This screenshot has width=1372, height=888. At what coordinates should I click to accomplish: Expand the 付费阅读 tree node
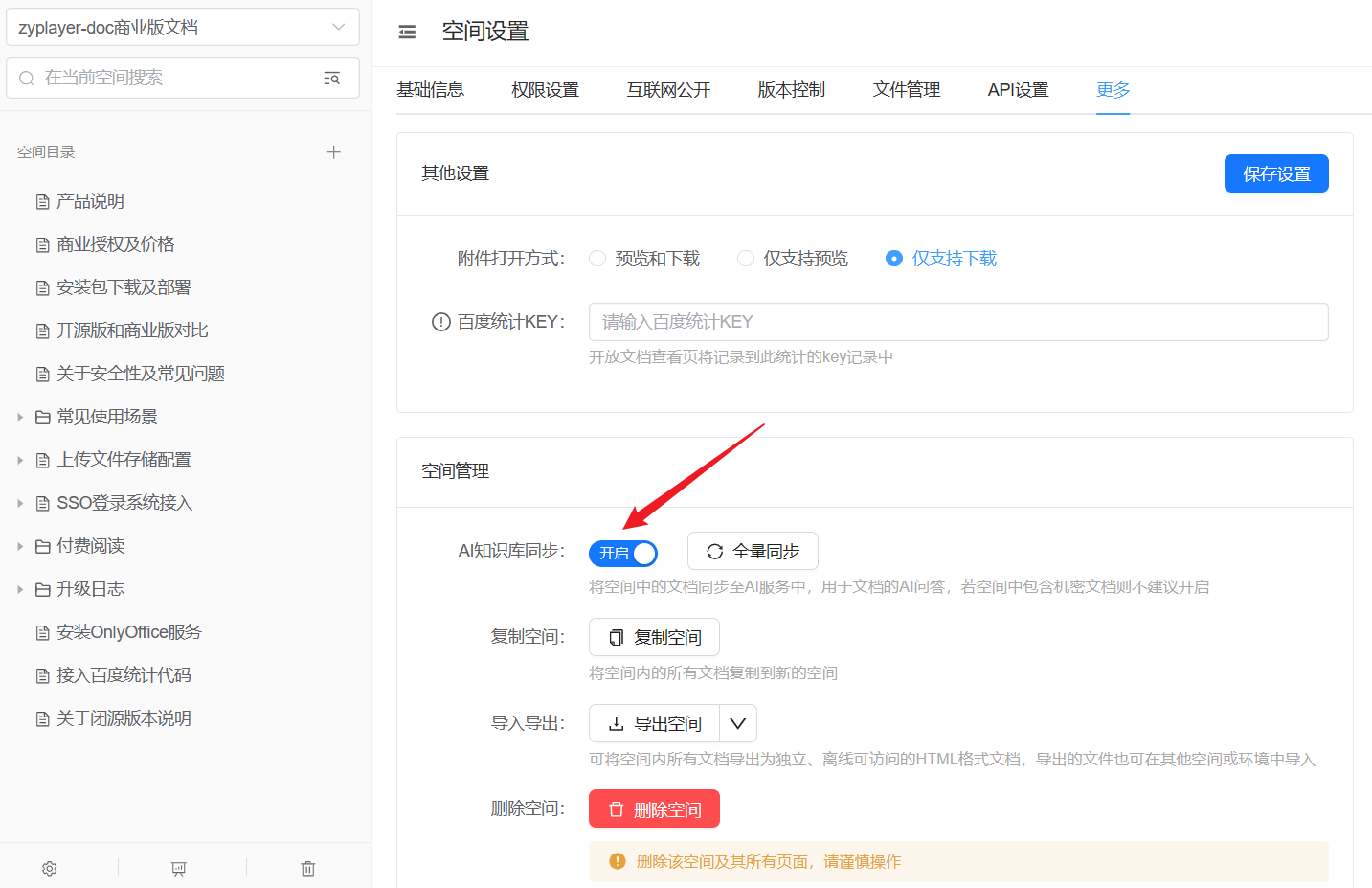tap(20, 546)
